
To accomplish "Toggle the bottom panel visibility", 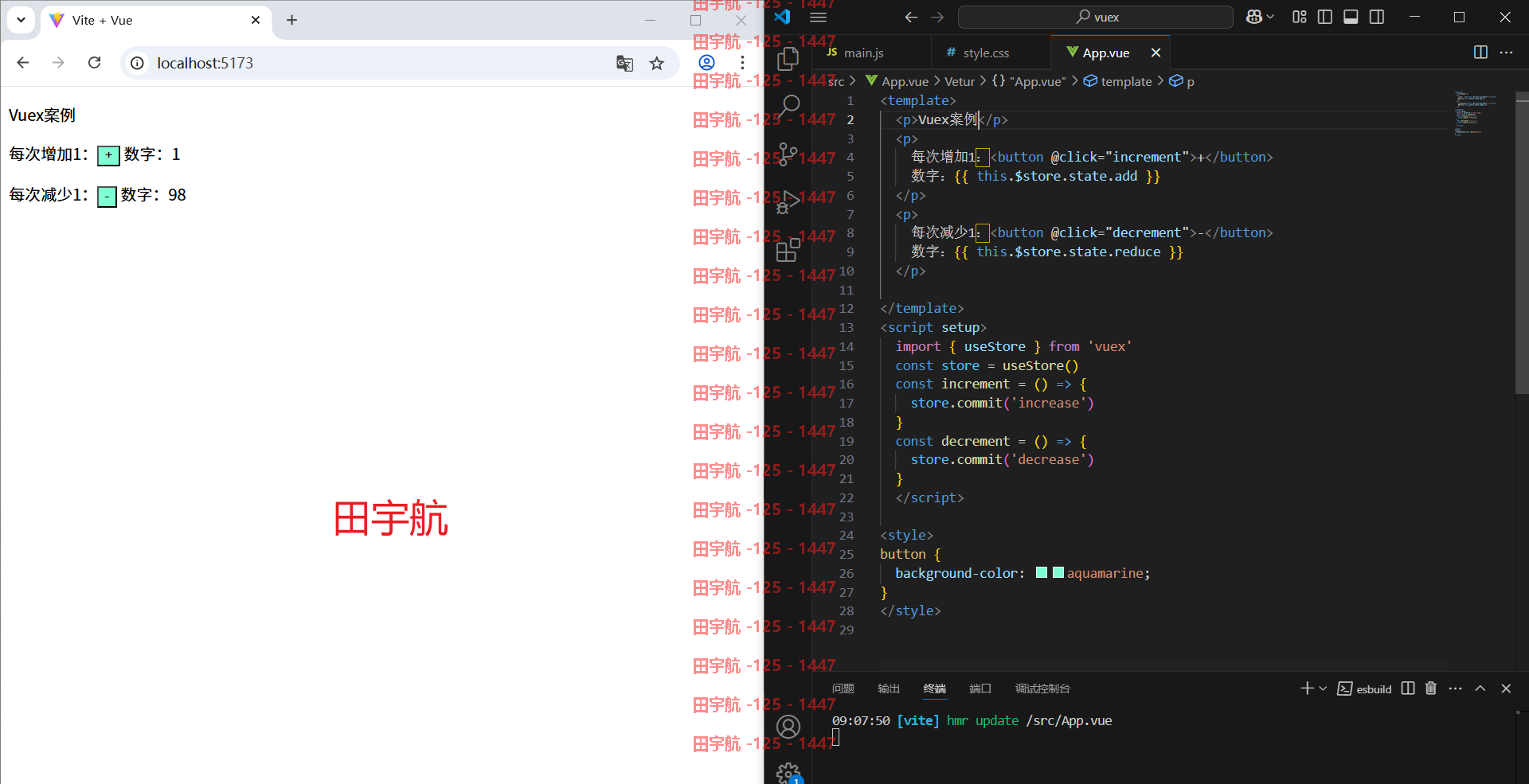I will point(1351,17).
